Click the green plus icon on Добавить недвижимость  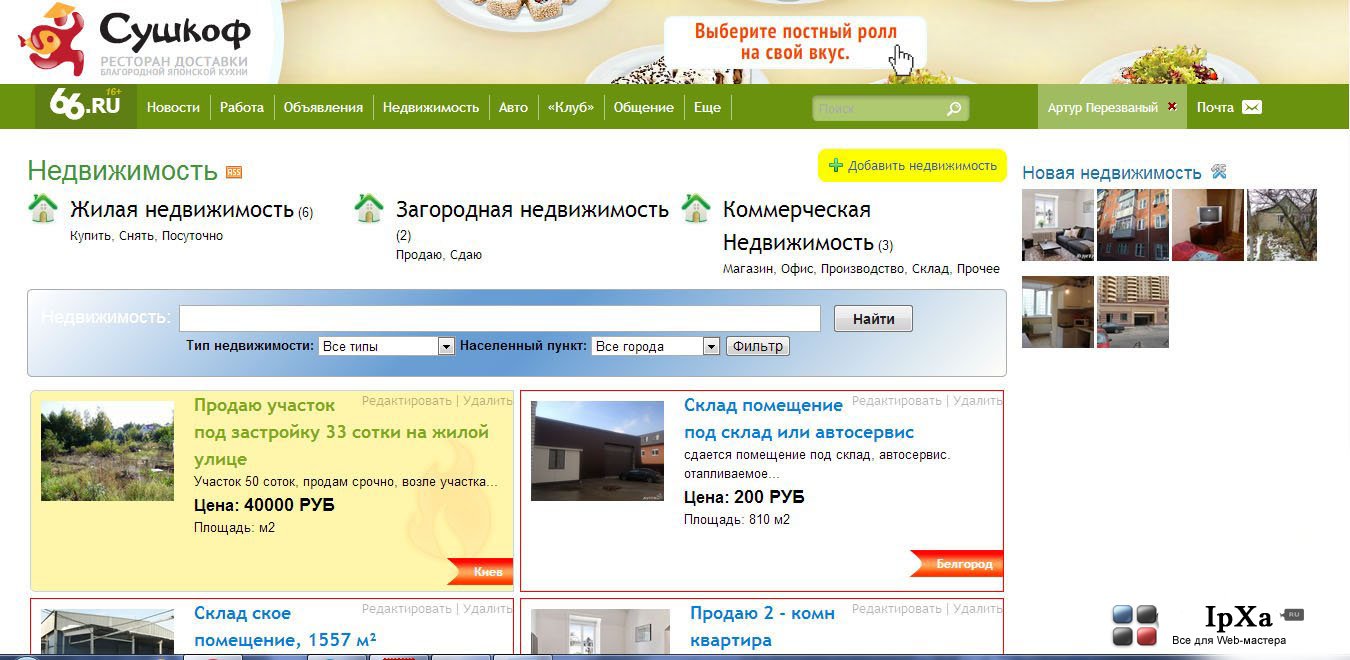tap(836, 166)
